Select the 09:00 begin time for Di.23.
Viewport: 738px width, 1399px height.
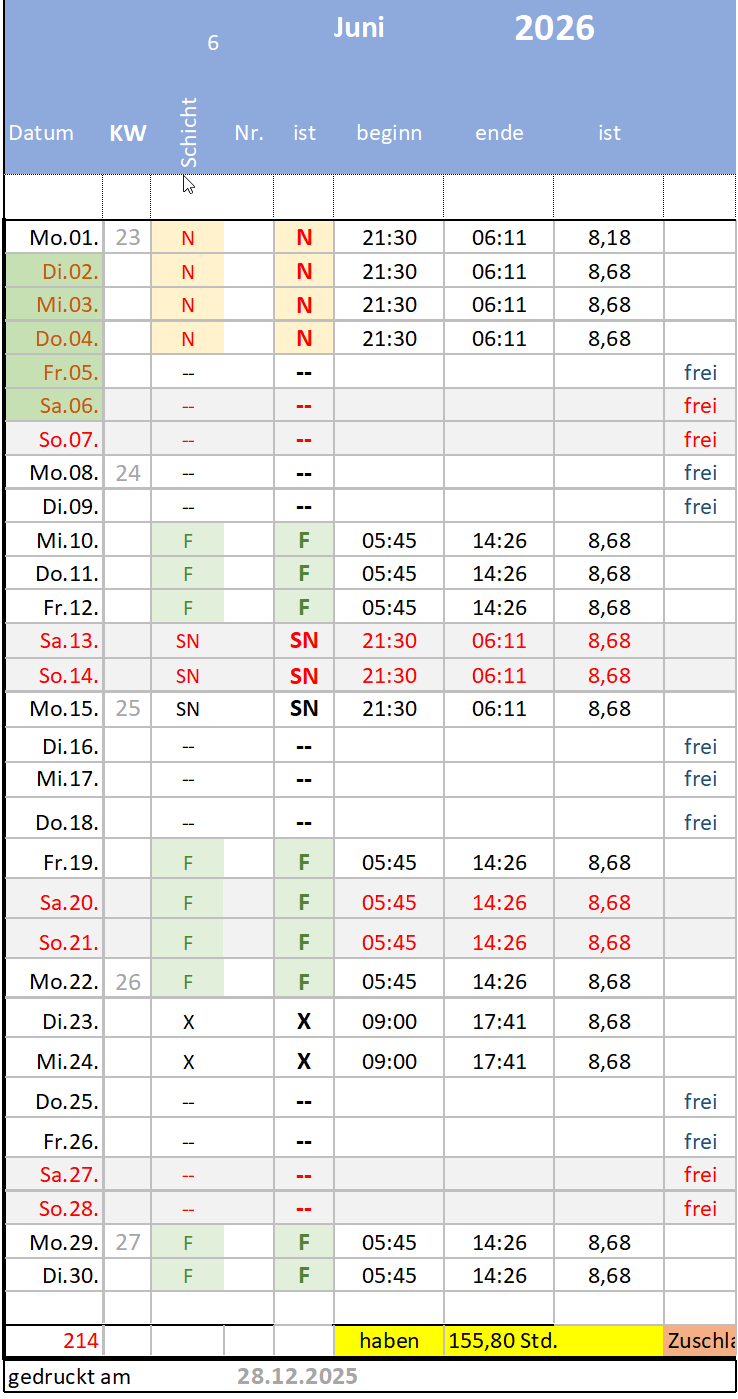pos(389,1022)
